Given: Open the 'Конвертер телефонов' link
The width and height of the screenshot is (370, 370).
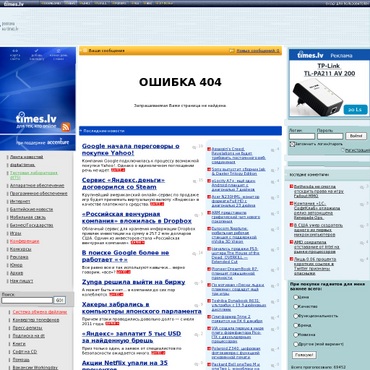Looking at the screenshot, I should point(36,320).
